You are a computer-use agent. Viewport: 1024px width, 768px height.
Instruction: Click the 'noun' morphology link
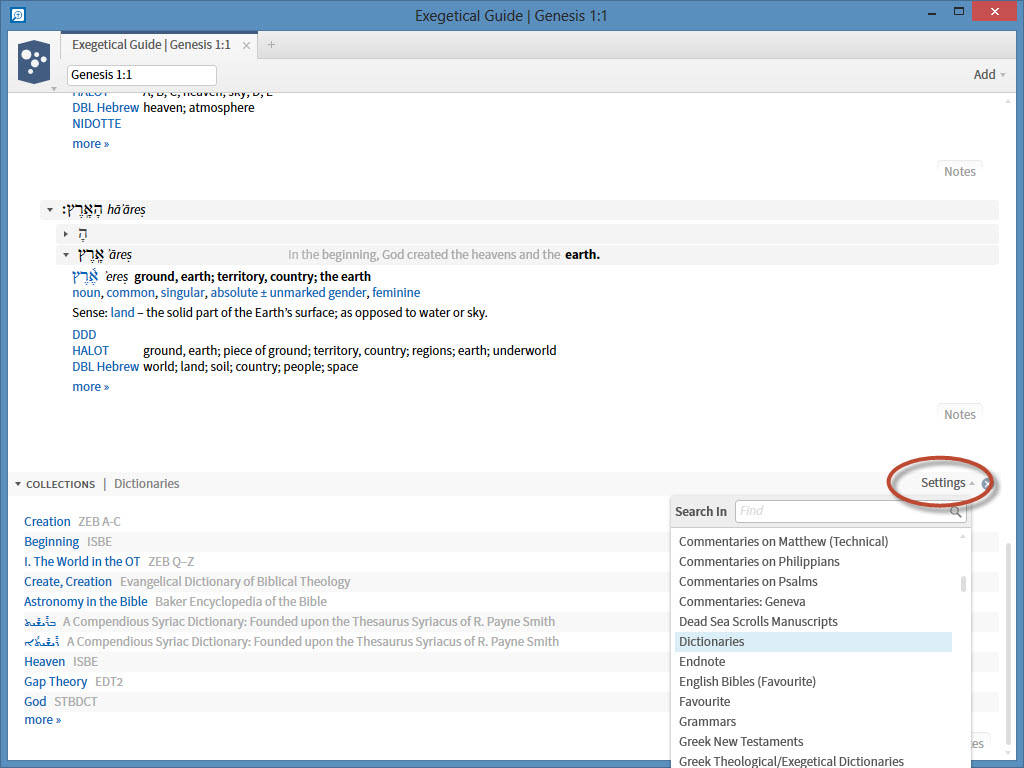click(86, 293)
